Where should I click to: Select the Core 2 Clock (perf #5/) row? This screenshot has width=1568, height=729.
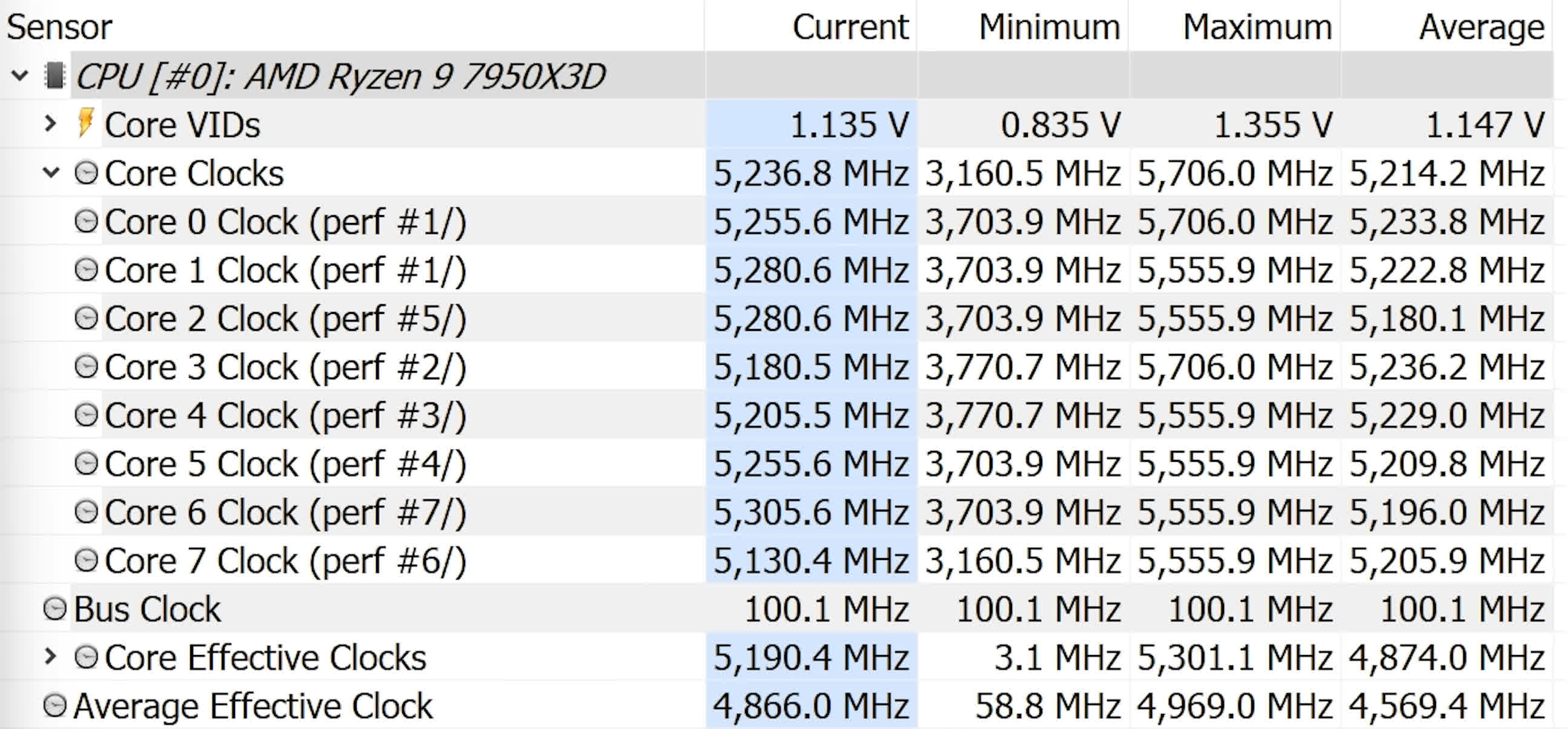point(776,318)
